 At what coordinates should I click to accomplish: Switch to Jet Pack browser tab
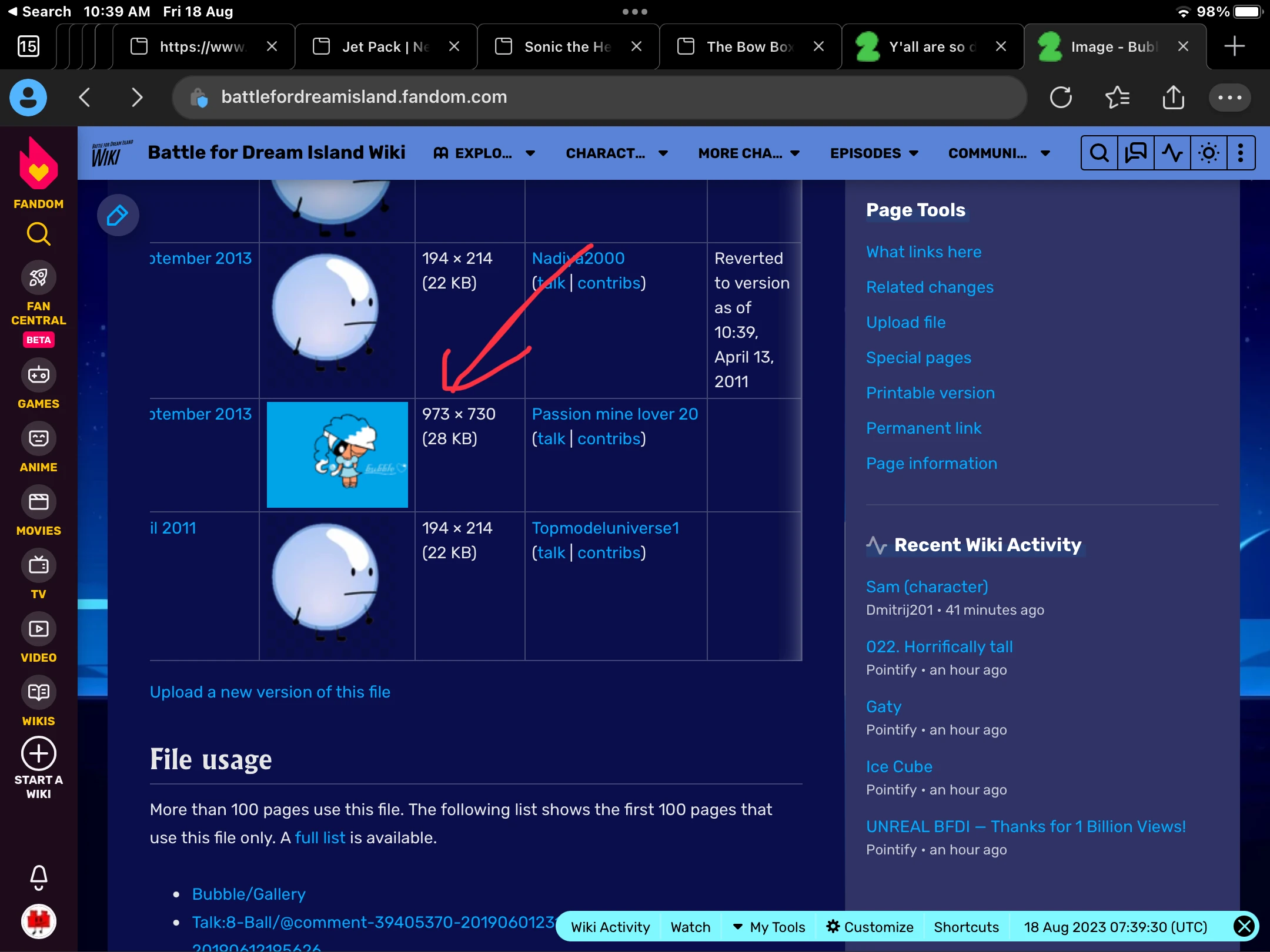[385, 47]
